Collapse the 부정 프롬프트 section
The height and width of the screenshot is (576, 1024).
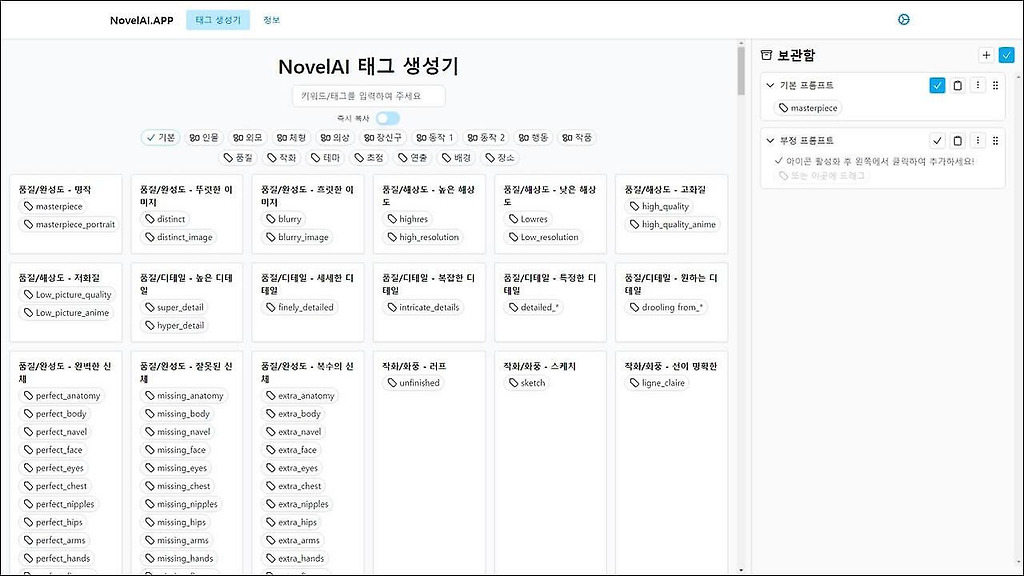coord(770,140)
